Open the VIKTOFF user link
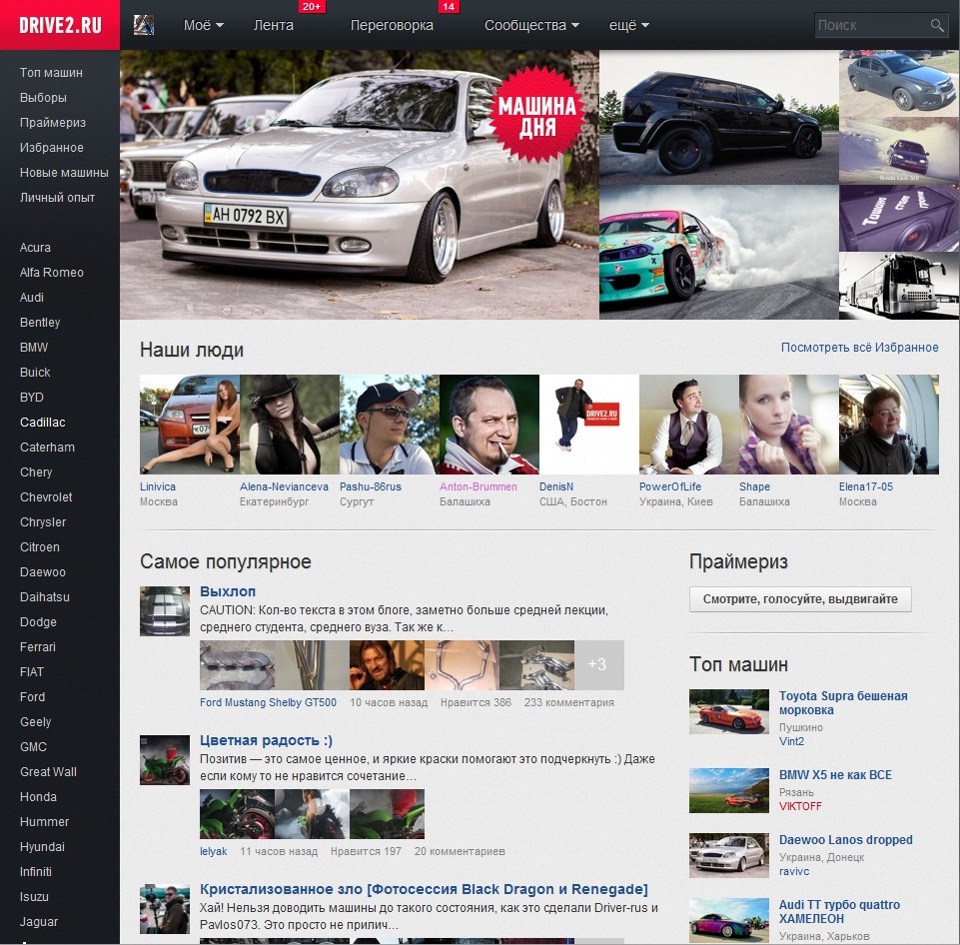Viewport: 960px width, 945px height. [800, 807]
